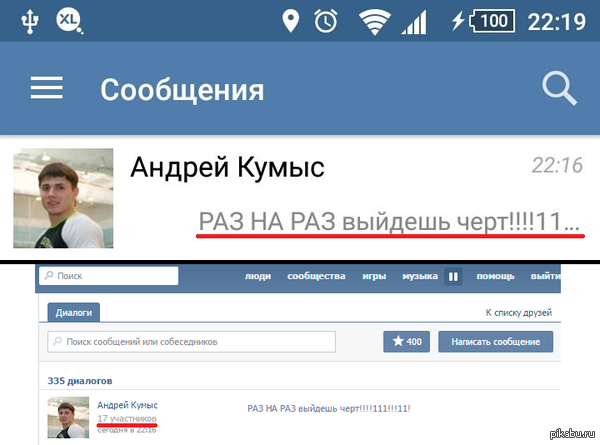
Task: Open the hamburger menu in Сообщения header
Action: click(47, 88)
